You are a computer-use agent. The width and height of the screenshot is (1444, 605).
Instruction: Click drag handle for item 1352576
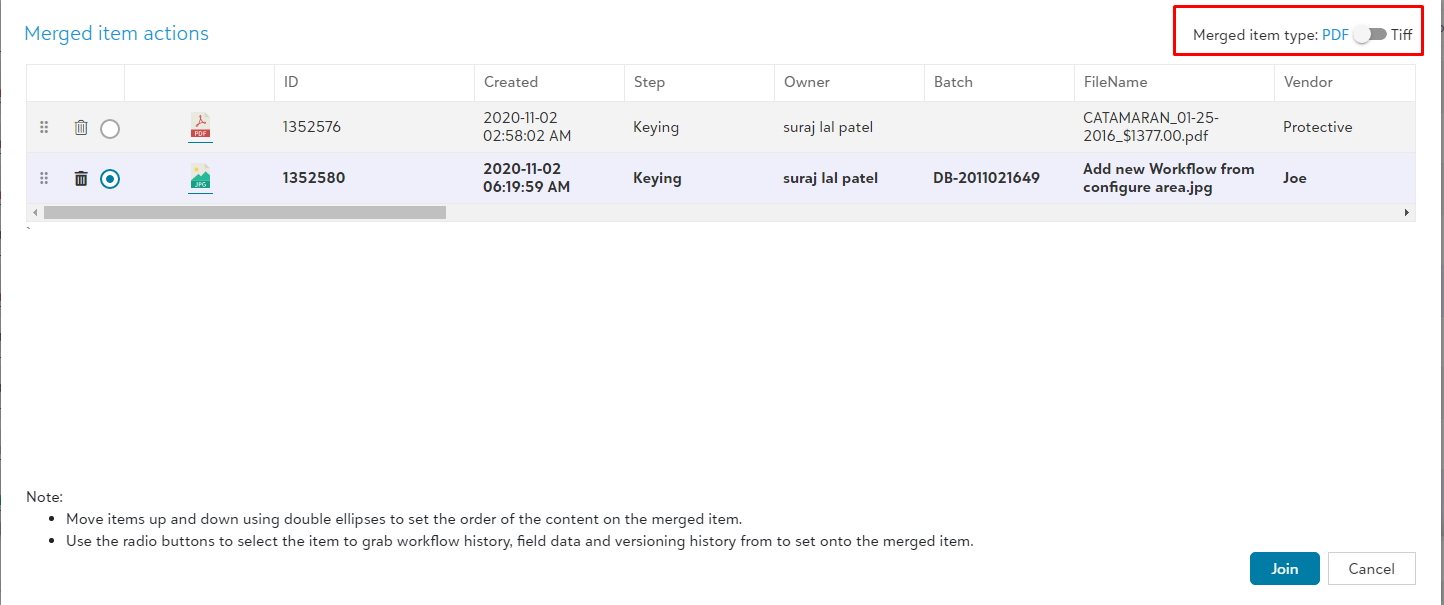(x=44, y=128)
